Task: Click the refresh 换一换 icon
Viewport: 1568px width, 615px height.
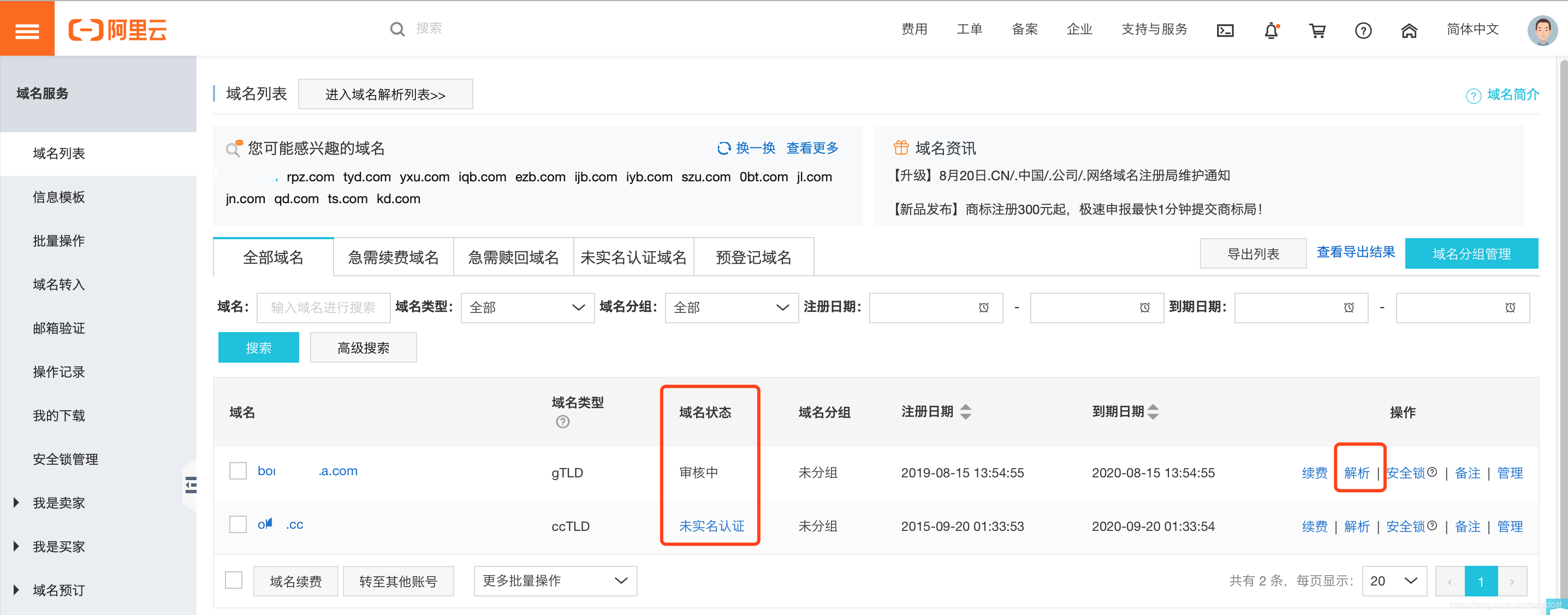Action: (x=724, y=148)
